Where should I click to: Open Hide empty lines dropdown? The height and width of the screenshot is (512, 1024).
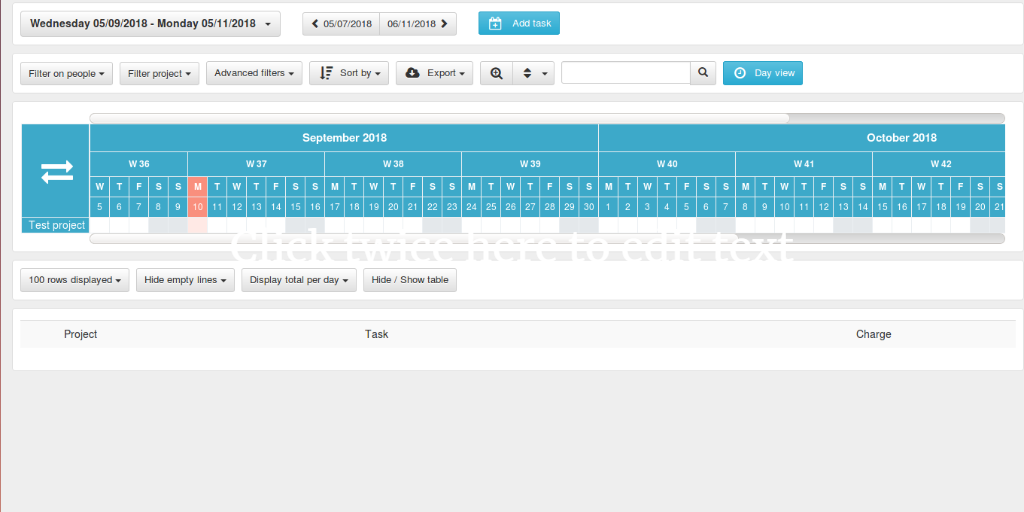point(185,280)
